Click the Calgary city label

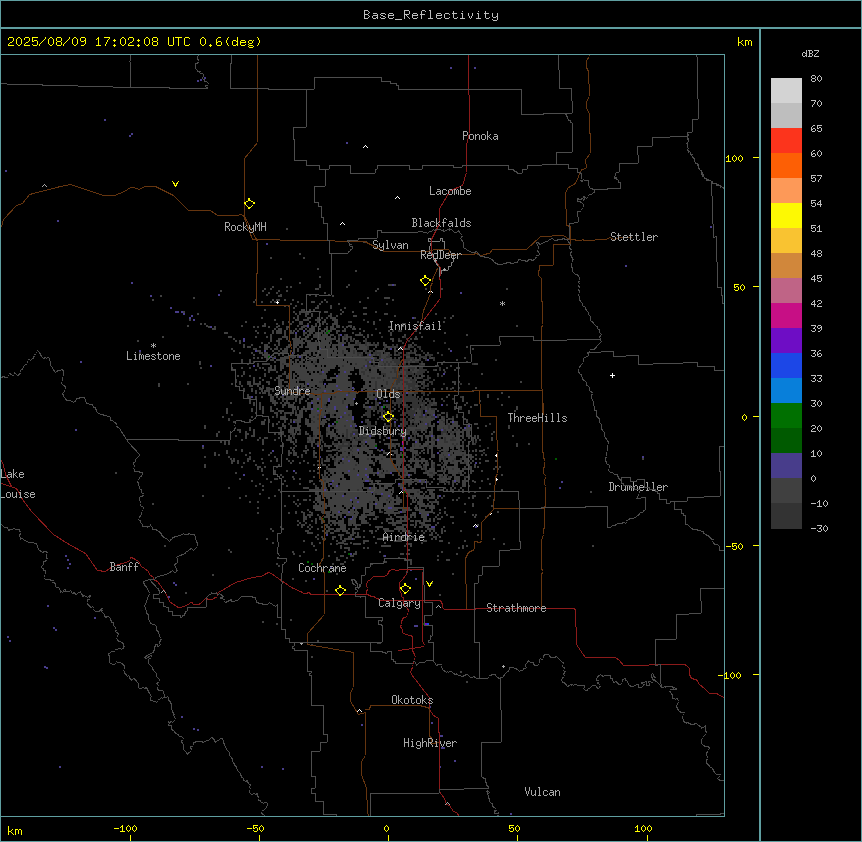(x=399, y=603)
